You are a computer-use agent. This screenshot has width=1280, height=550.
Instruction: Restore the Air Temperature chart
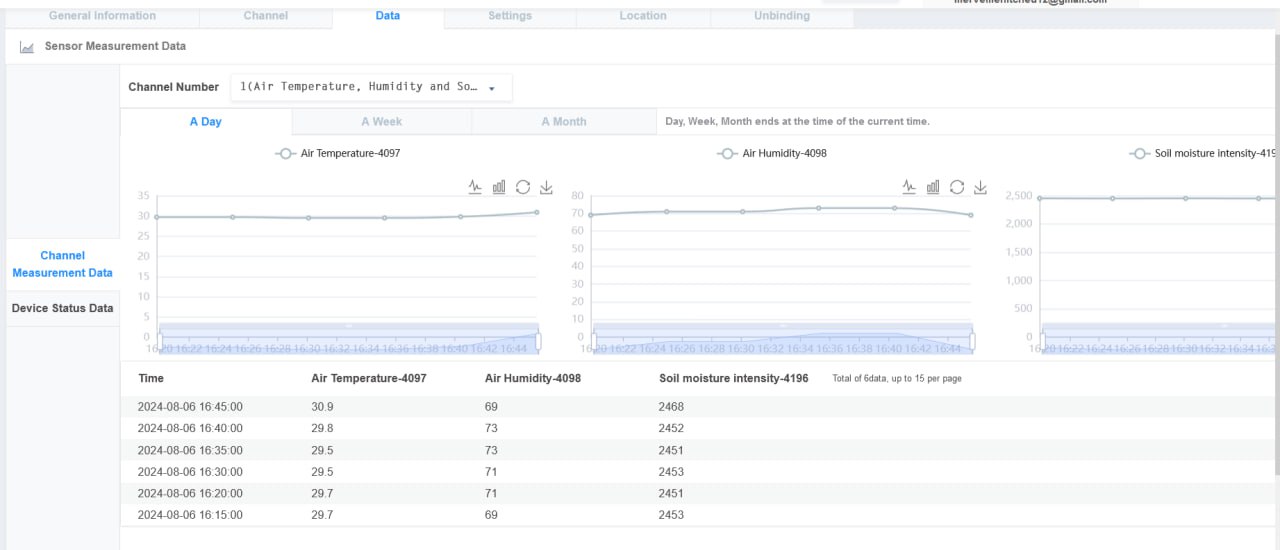point(523,187)
